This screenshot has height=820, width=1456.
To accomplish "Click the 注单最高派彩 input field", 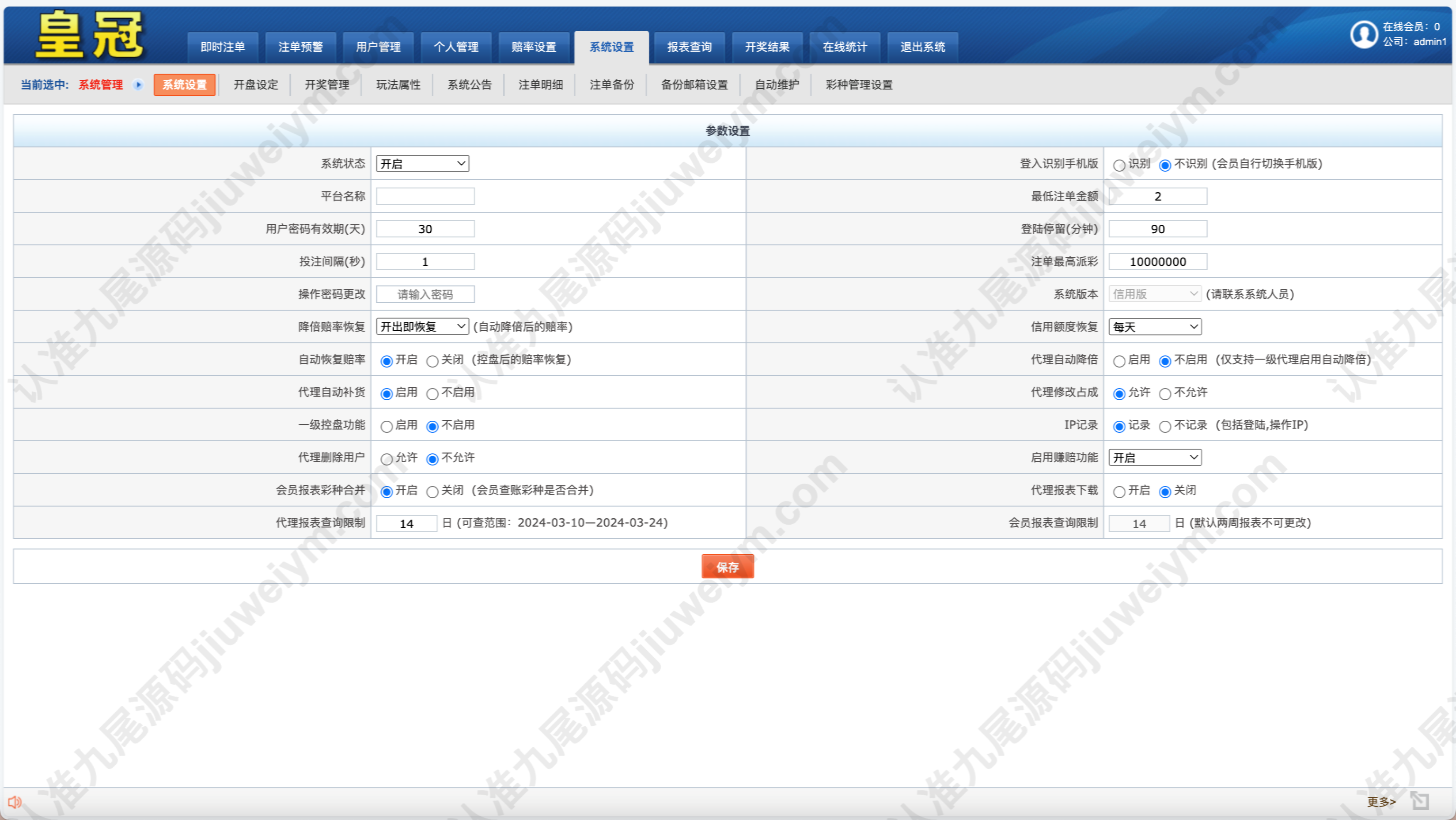I will (x=1157, y=262).
